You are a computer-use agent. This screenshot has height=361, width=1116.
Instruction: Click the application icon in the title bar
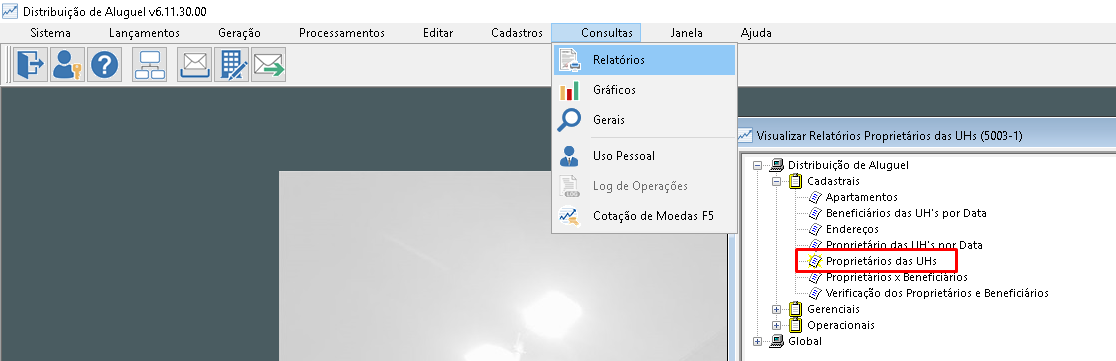10,12
